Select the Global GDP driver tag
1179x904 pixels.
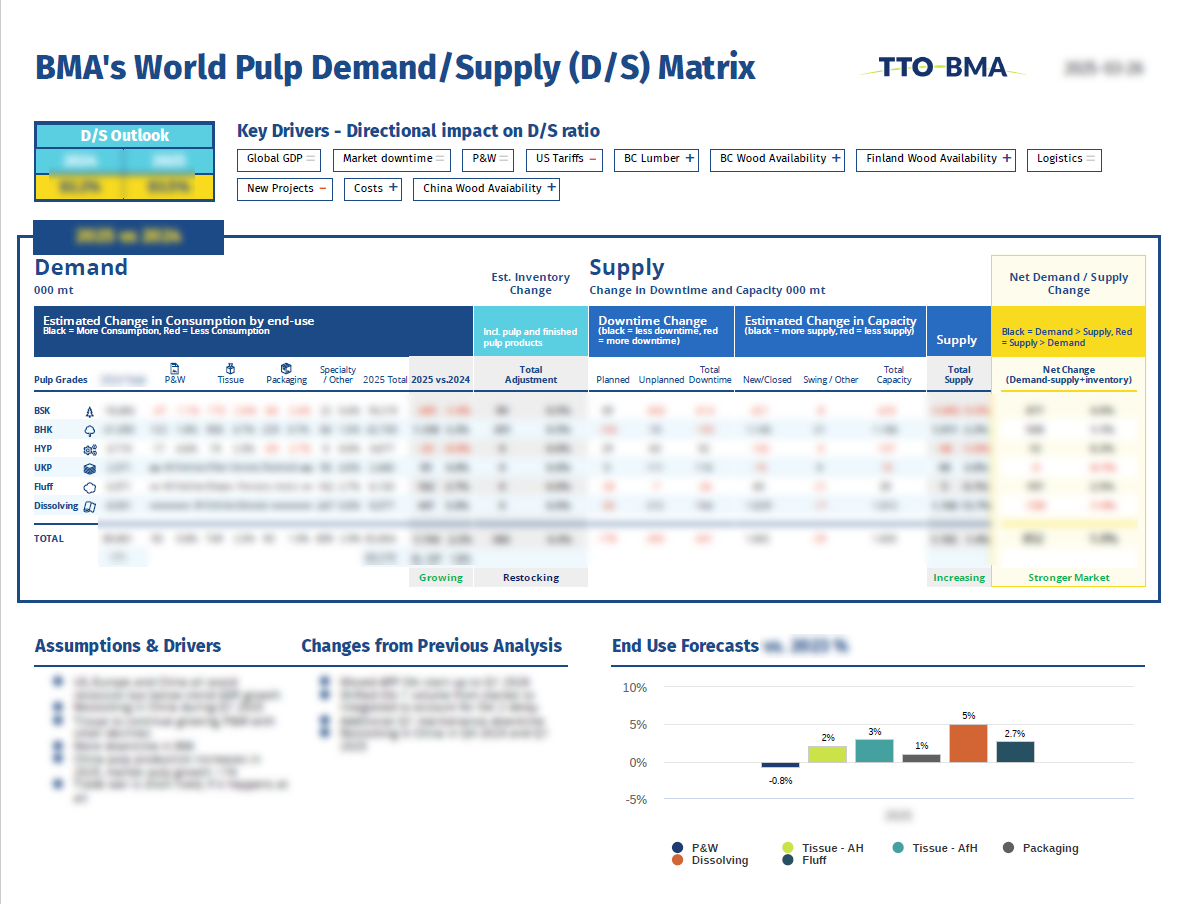(x=281, y=159)
